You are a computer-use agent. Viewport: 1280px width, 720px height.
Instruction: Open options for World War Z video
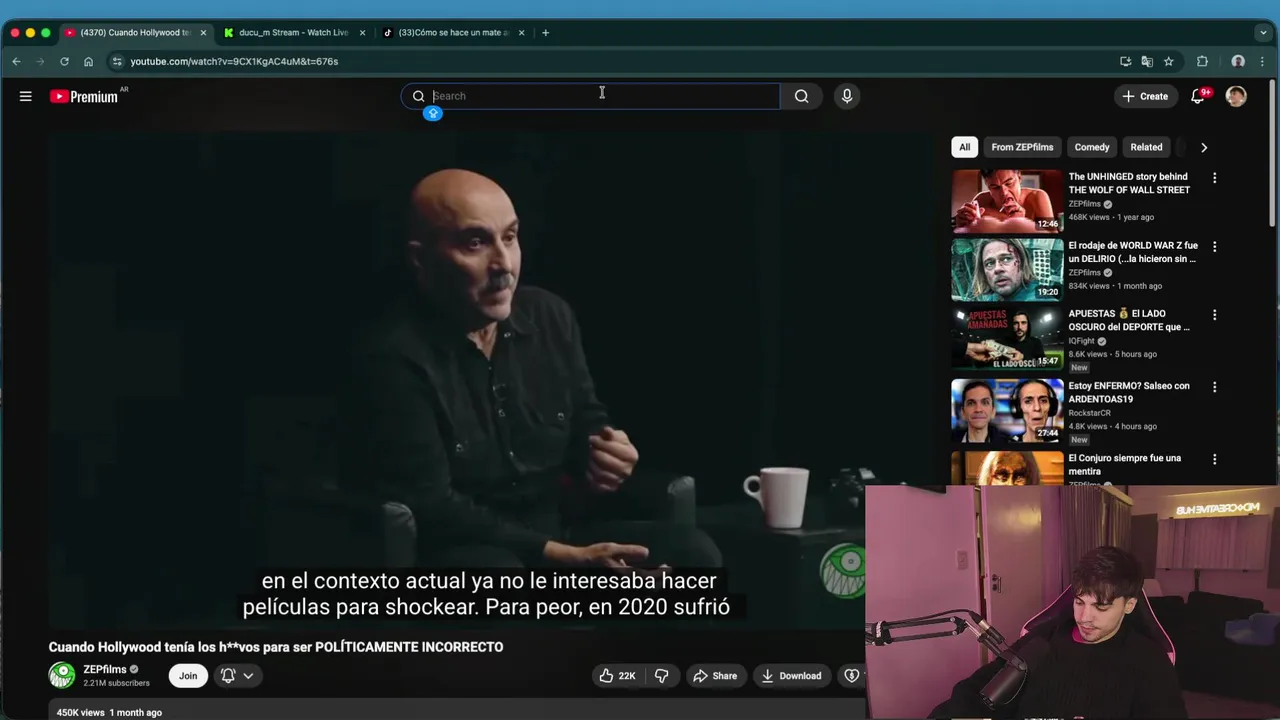click(1215, 246)
